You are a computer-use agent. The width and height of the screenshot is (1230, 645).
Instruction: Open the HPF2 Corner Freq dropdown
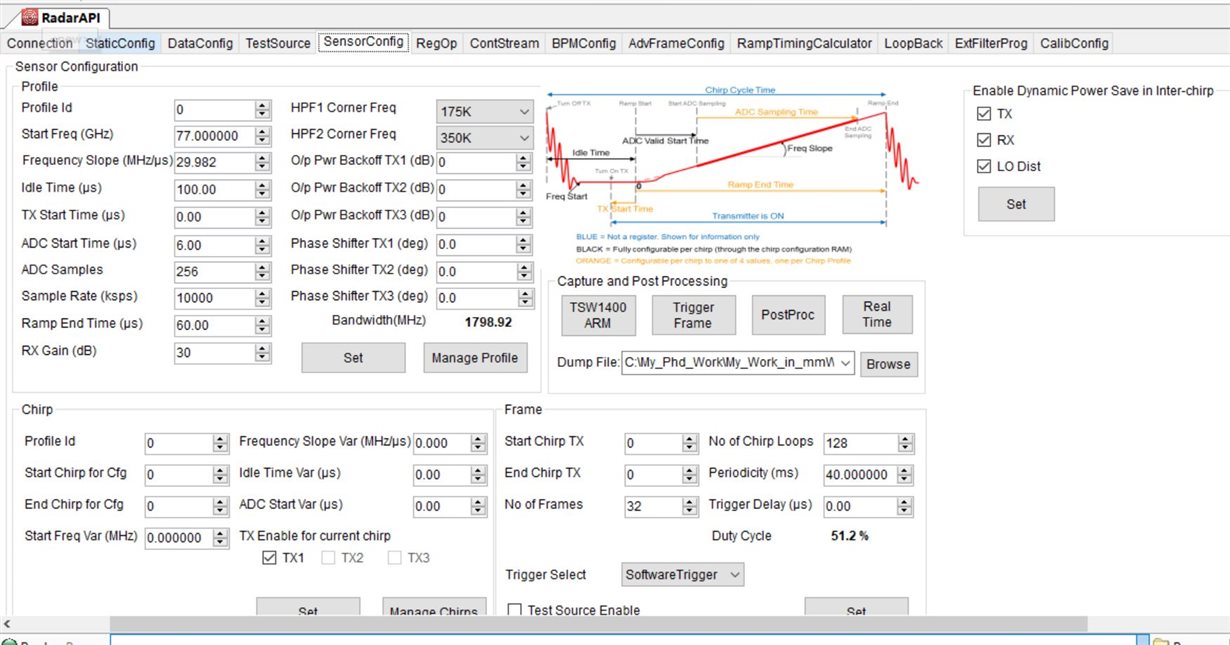(x=485, y=138)
